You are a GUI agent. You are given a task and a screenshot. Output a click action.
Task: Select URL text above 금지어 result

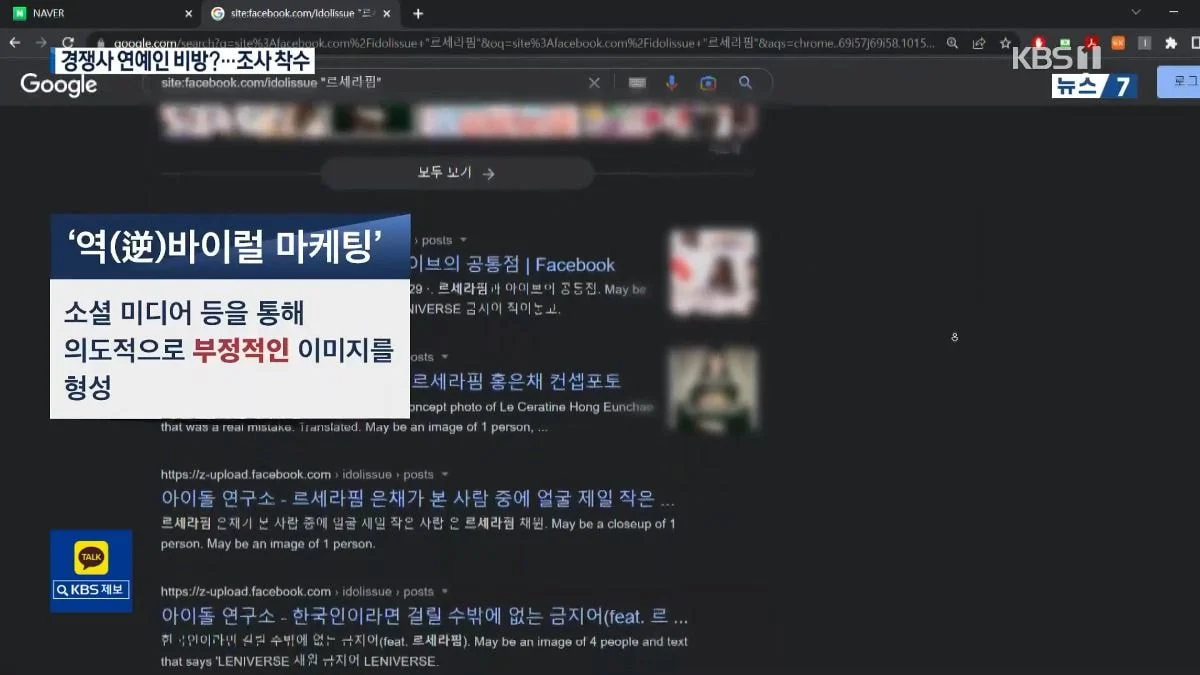click(297, 591)
